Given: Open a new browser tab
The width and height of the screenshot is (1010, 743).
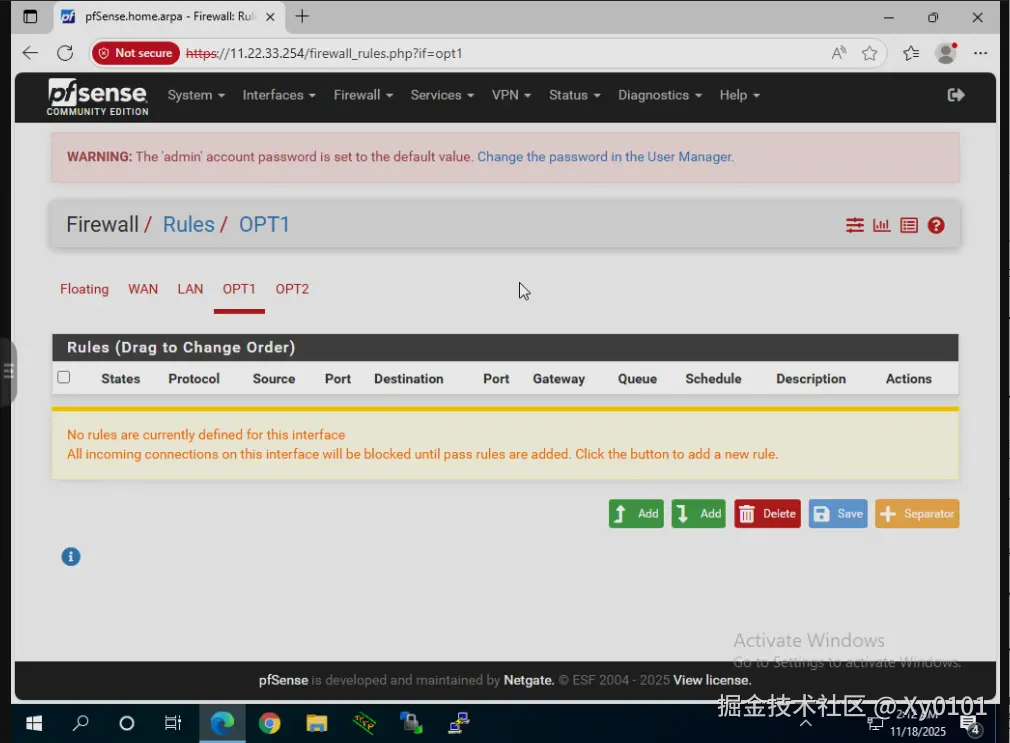Looking at the screenshot, I should (302, 17).
